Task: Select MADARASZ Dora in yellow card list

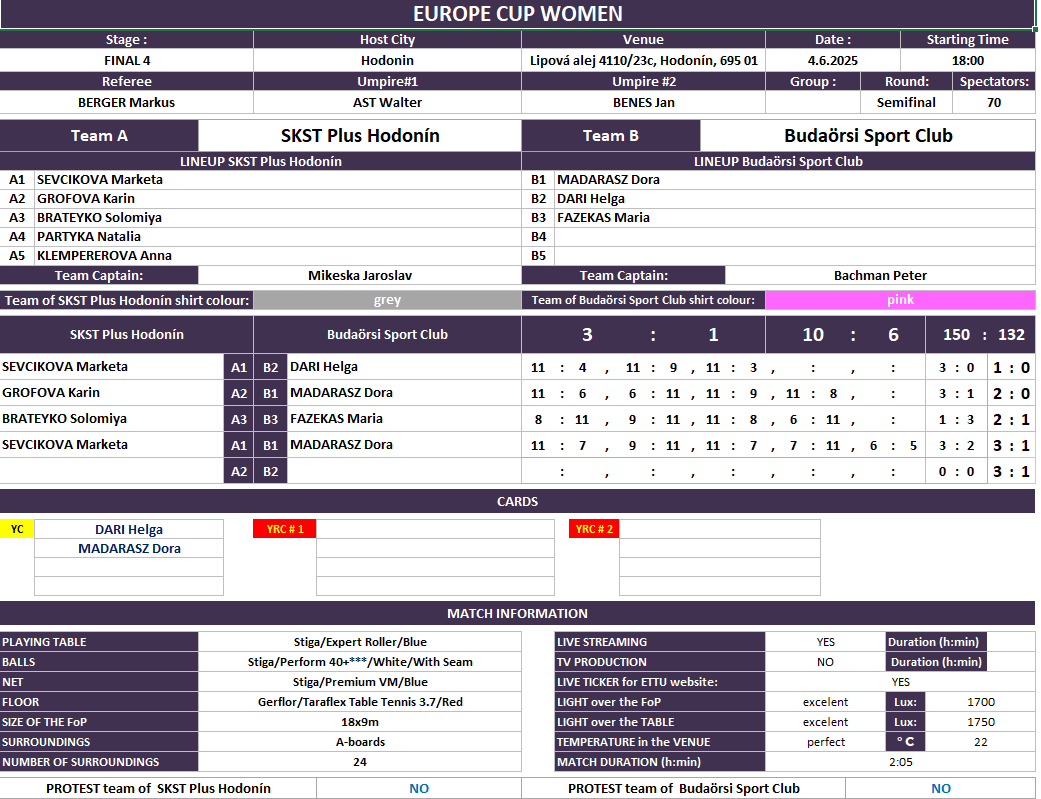Action: coord(129,548)
